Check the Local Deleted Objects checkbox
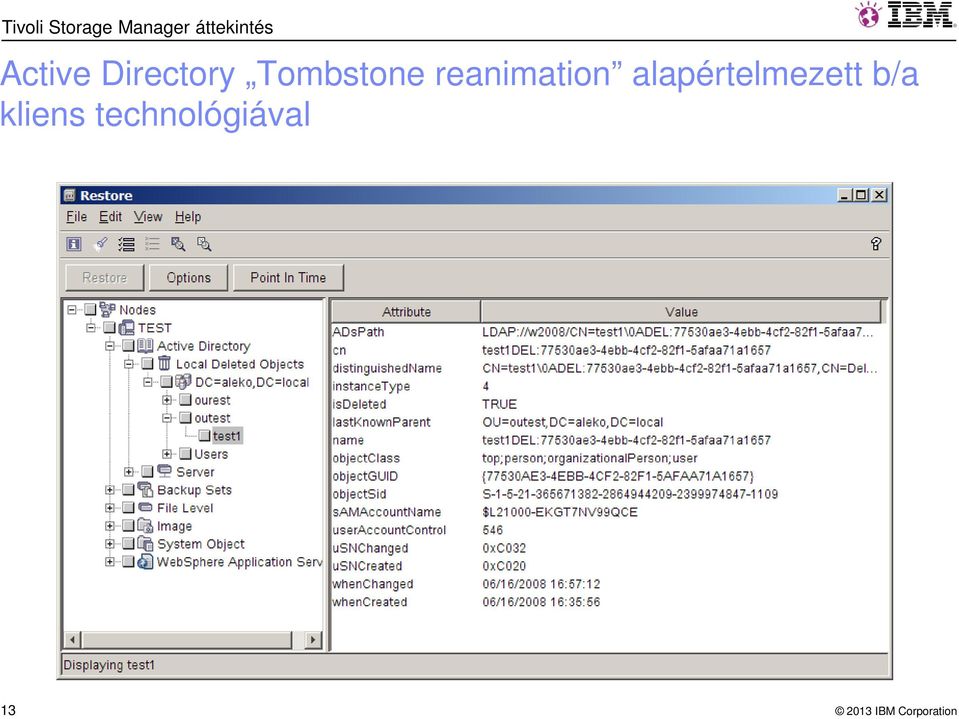 pos(147,364)
